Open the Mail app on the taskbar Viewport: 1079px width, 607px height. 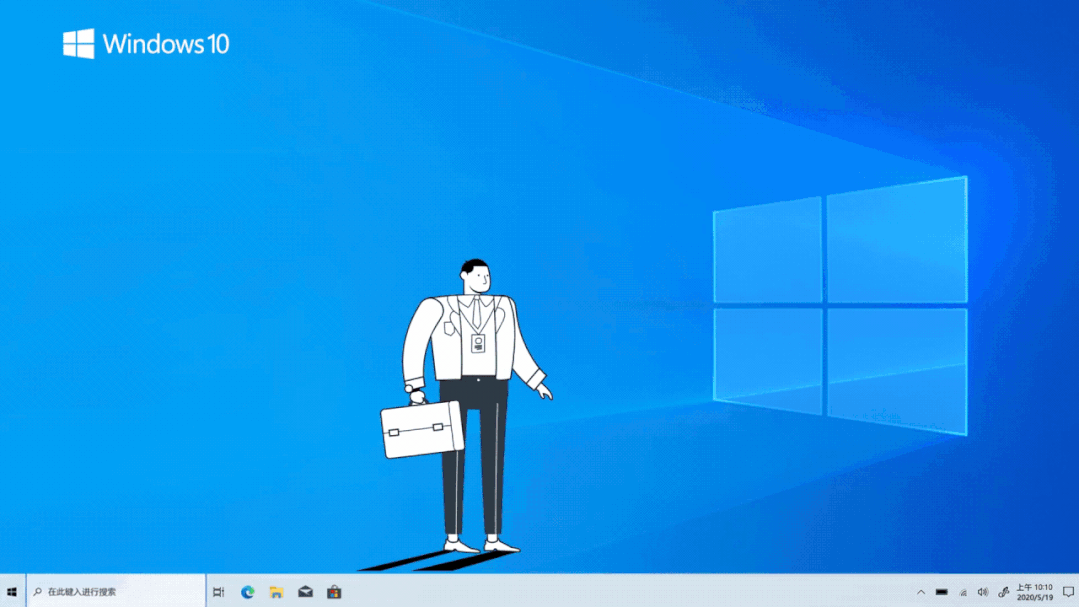pos(306,592)
